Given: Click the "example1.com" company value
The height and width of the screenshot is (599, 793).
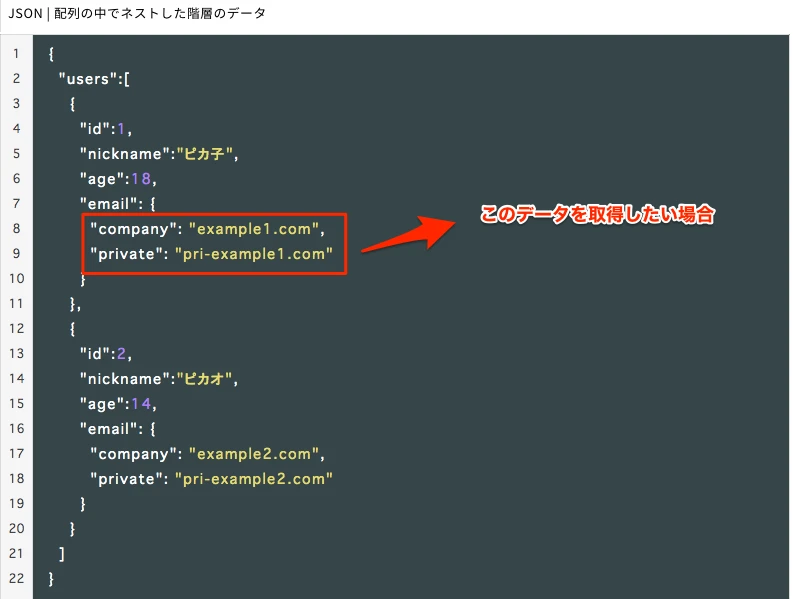Looking at the screenshot, I should pyautogui.click(x=254, y=229).
